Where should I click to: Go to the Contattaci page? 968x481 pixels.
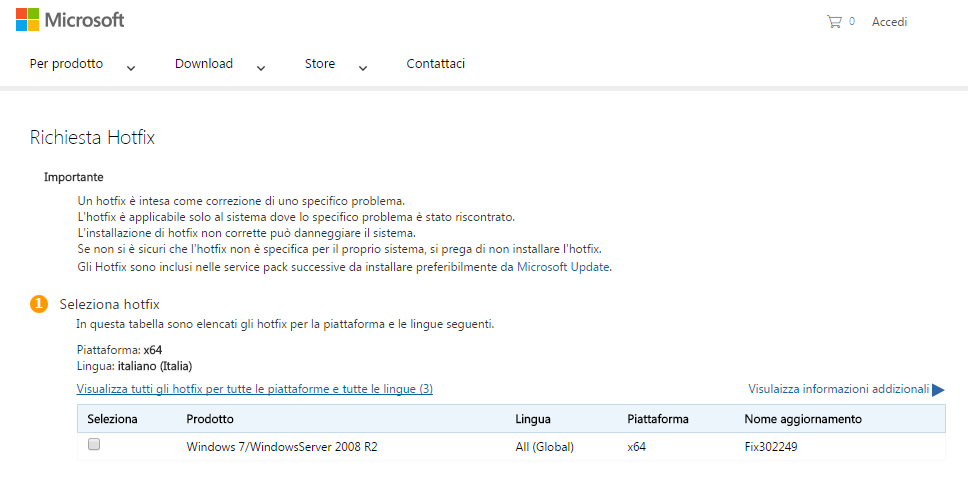435,64
